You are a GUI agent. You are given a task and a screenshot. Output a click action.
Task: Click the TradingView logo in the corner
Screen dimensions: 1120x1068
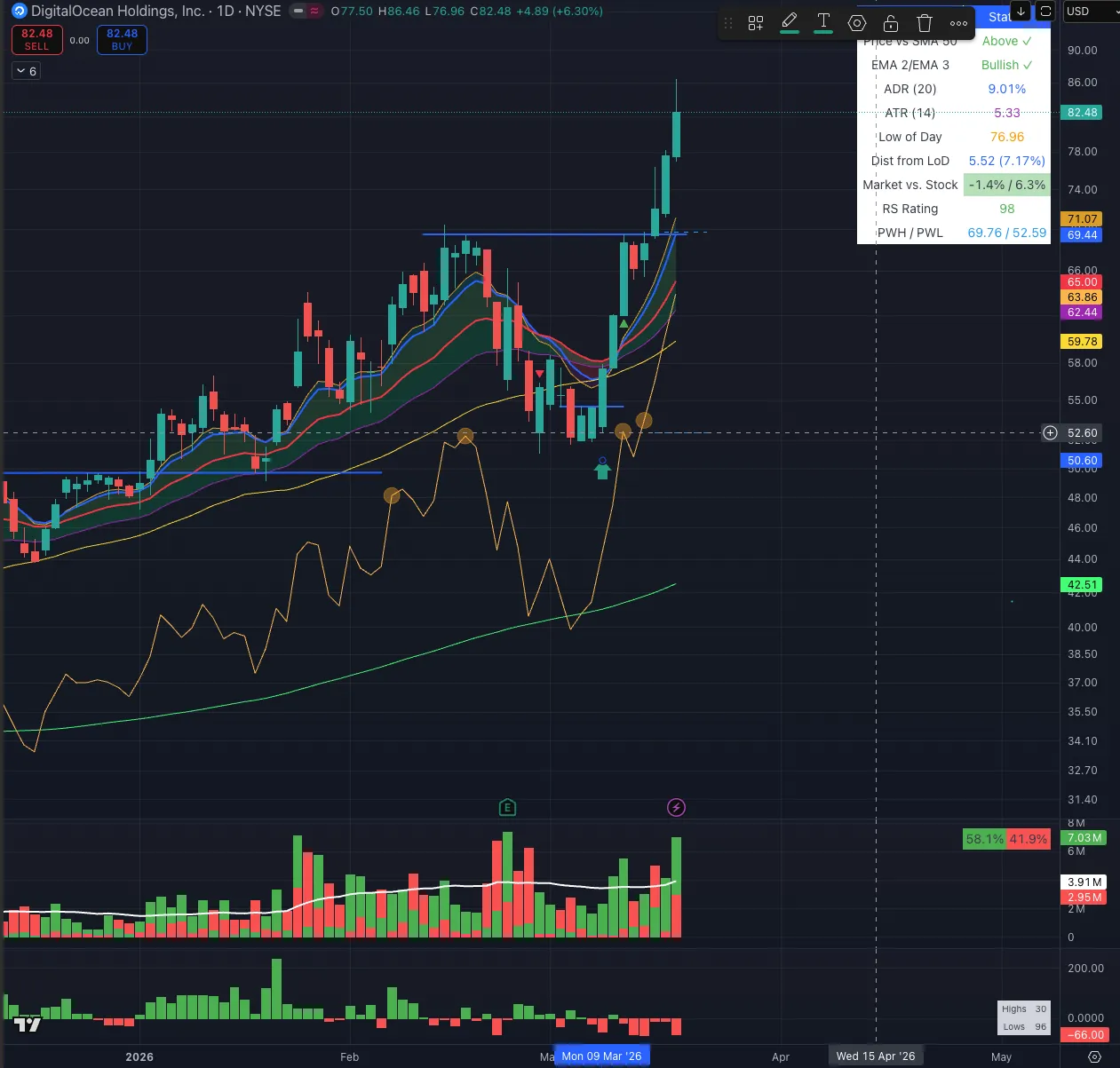(28, 1025)
